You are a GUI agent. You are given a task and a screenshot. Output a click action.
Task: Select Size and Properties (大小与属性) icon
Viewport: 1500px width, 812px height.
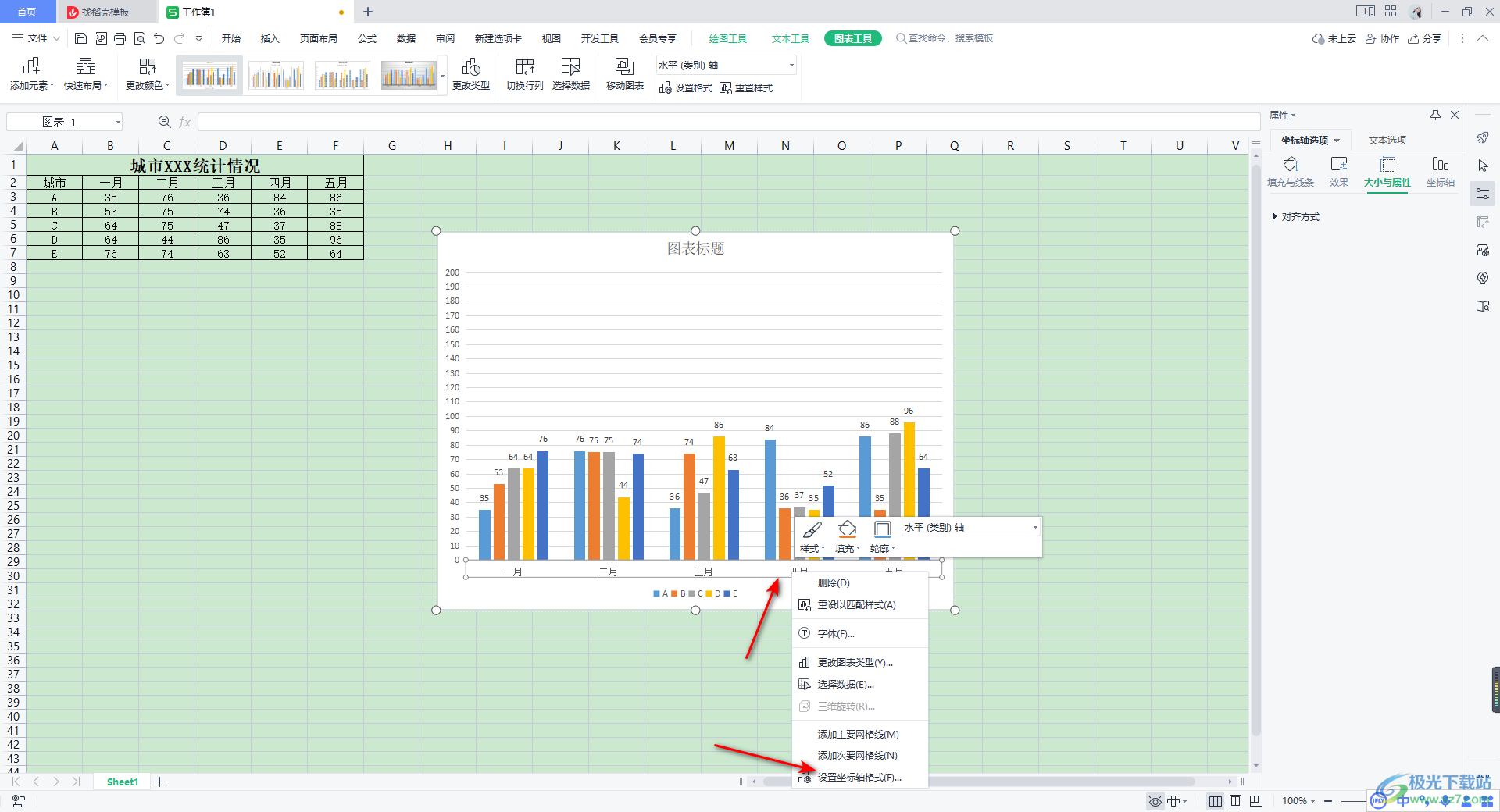(1387, 172)
